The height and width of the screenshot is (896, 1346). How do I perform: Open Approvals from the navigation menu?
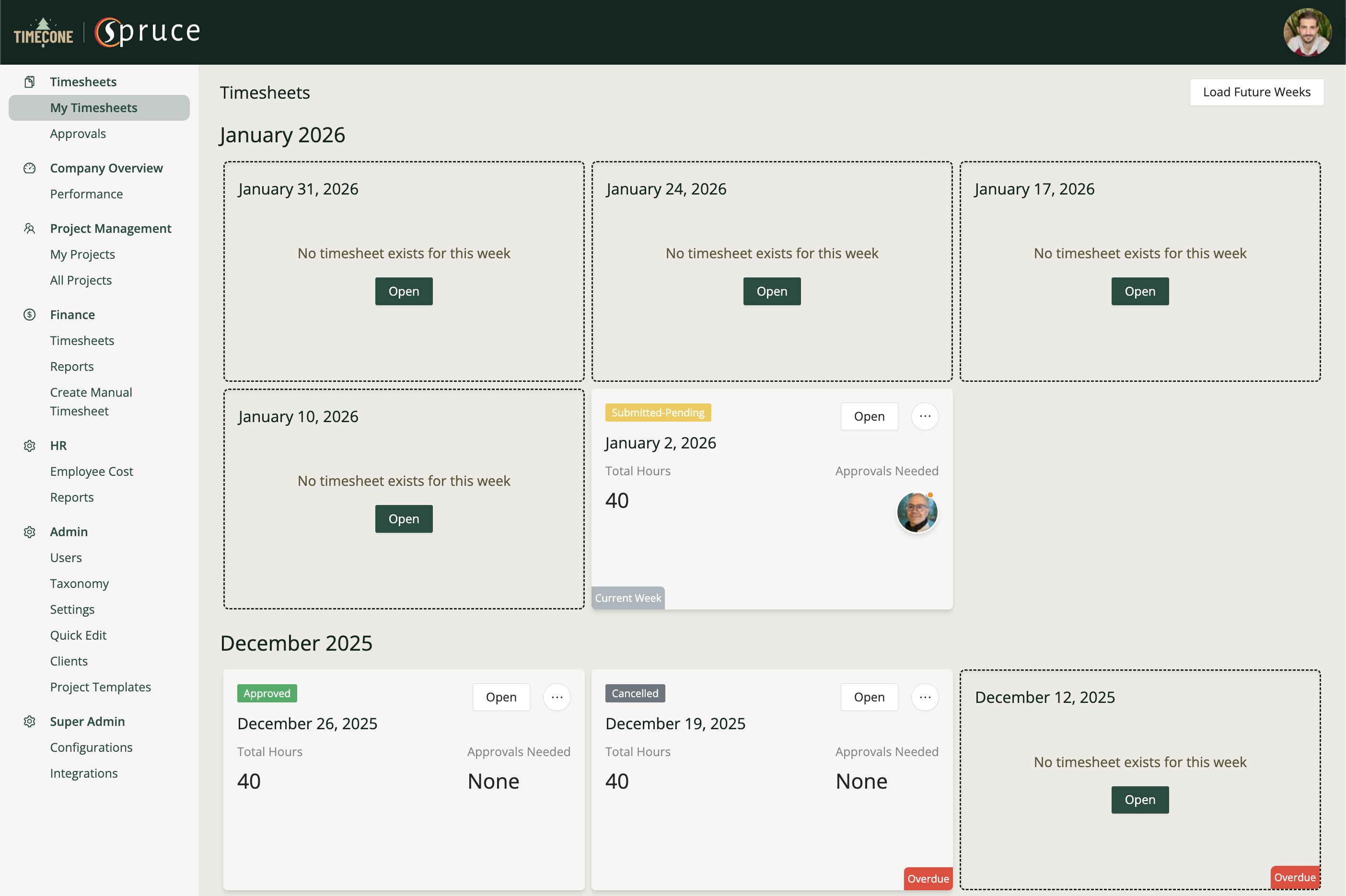[78, 133]
